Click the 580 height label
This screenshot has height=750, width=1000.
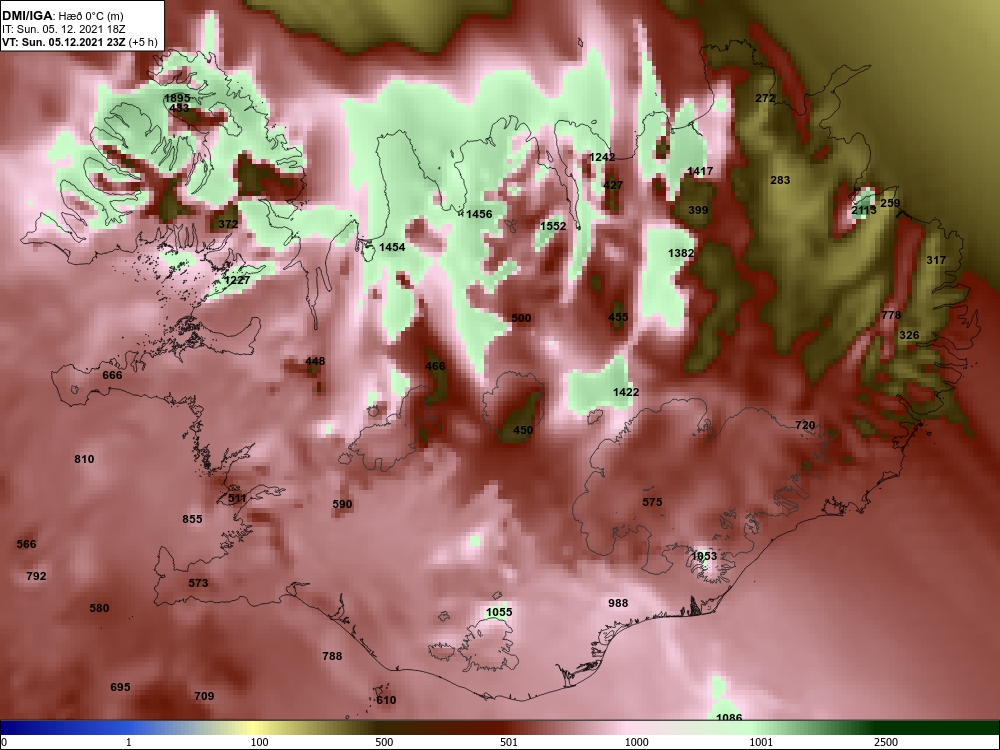[x=99, y=608]
